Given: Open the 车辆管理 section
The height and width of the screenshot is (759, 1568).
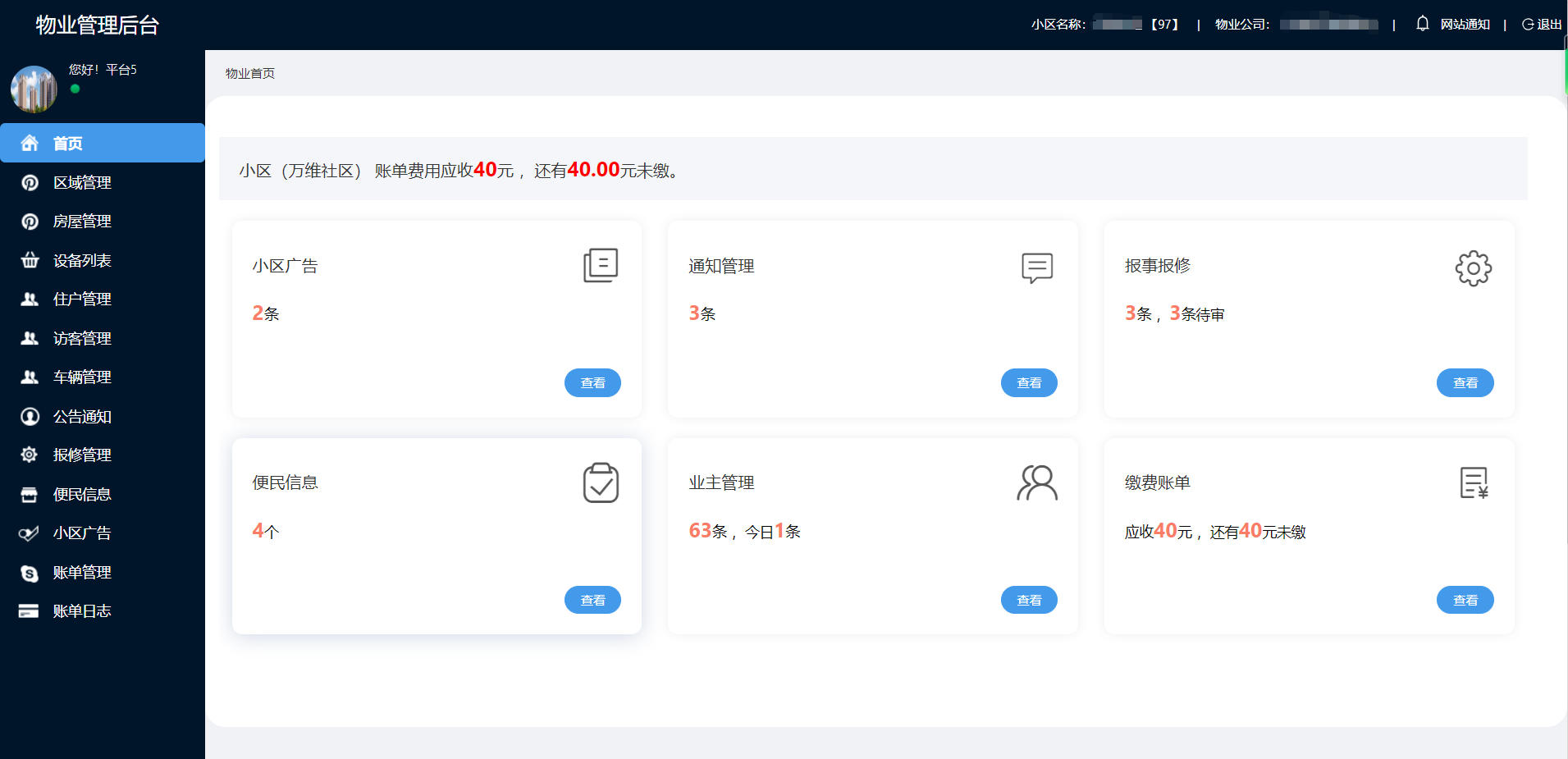Looking at the screenshot, I should click(82, 377).
